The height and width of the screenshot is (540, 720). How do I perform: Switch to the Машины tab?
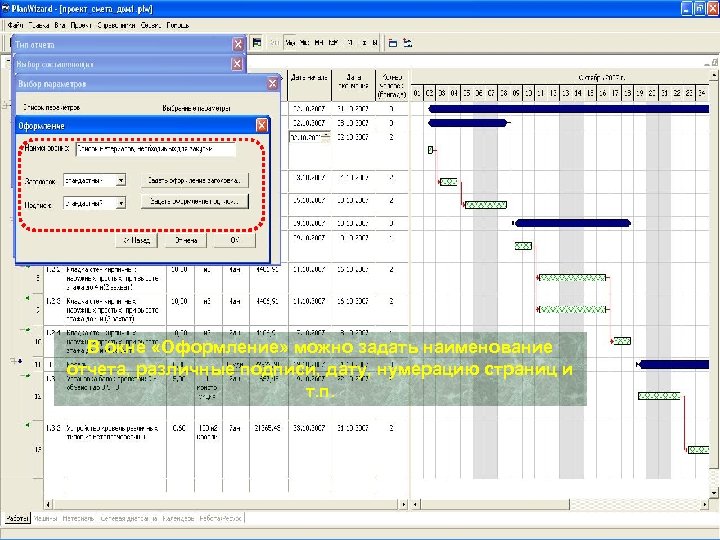tap(45, 518)
